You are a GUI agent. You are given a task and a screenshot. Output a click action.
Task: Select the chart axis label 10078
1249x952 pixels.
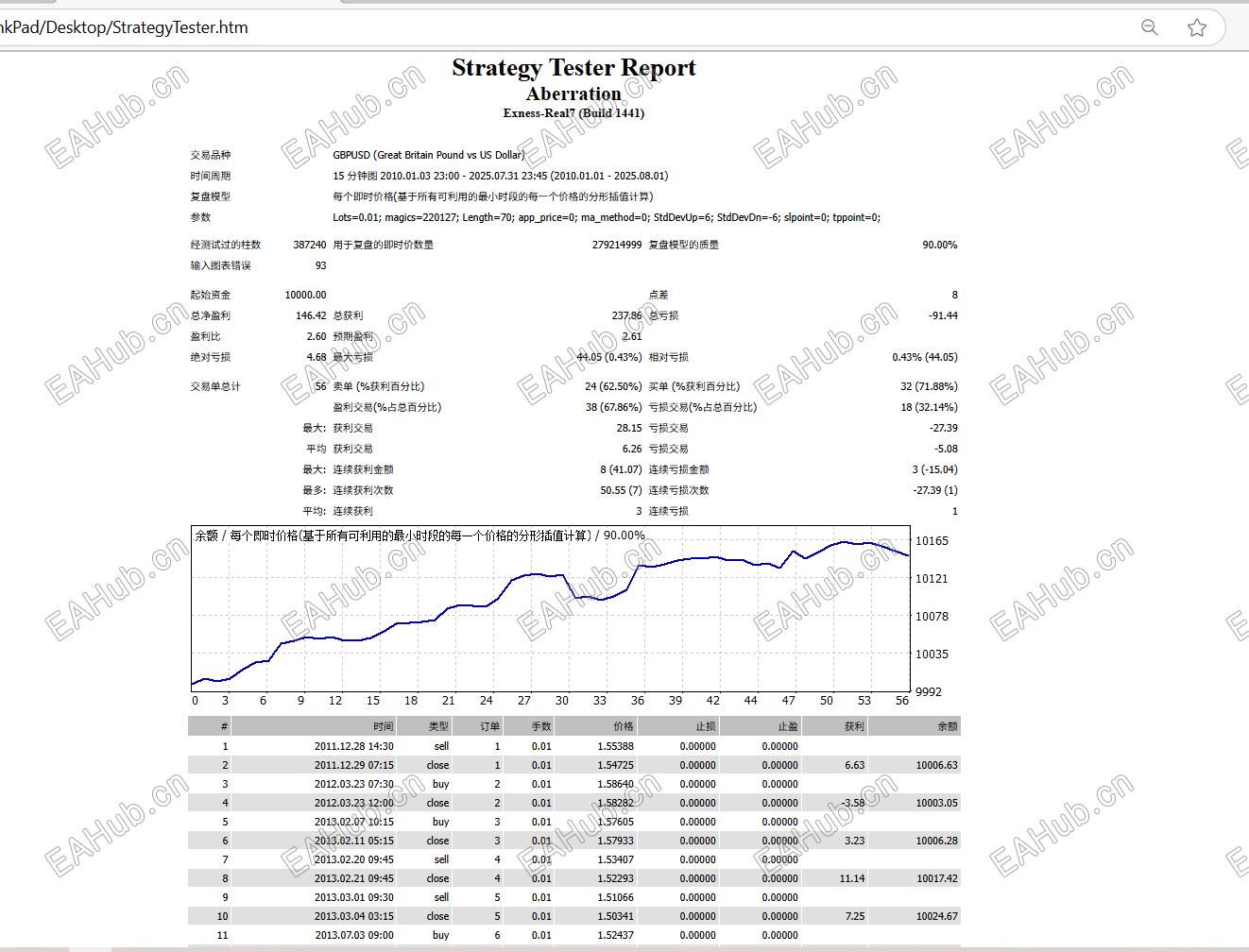[x=932, y=617]
